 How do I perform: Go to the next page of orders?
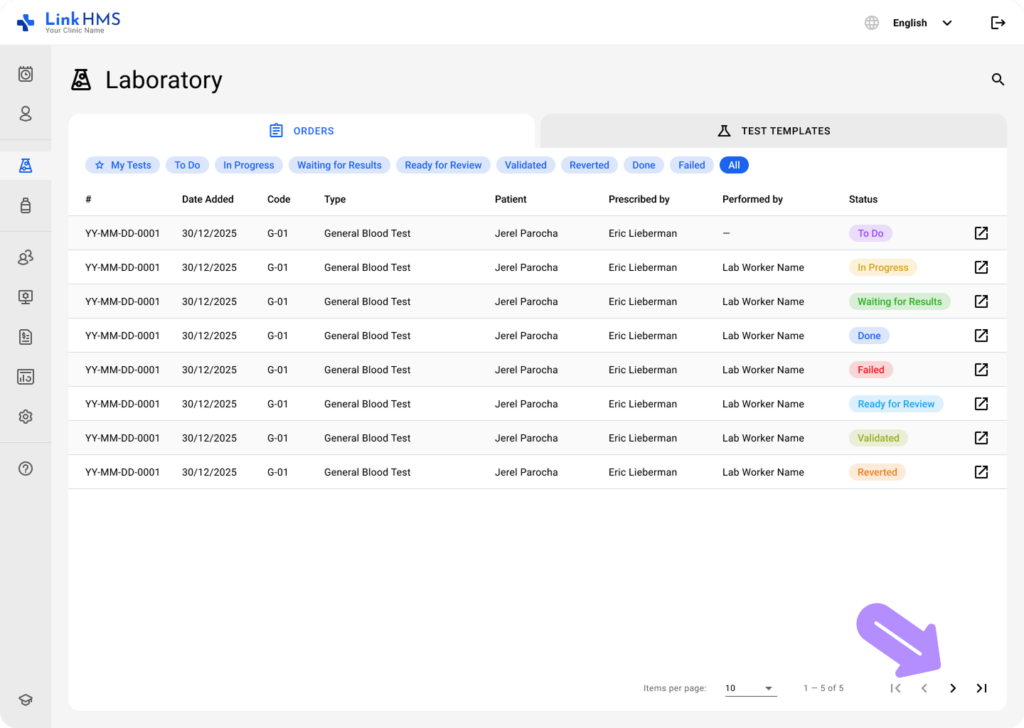[953, 688]
